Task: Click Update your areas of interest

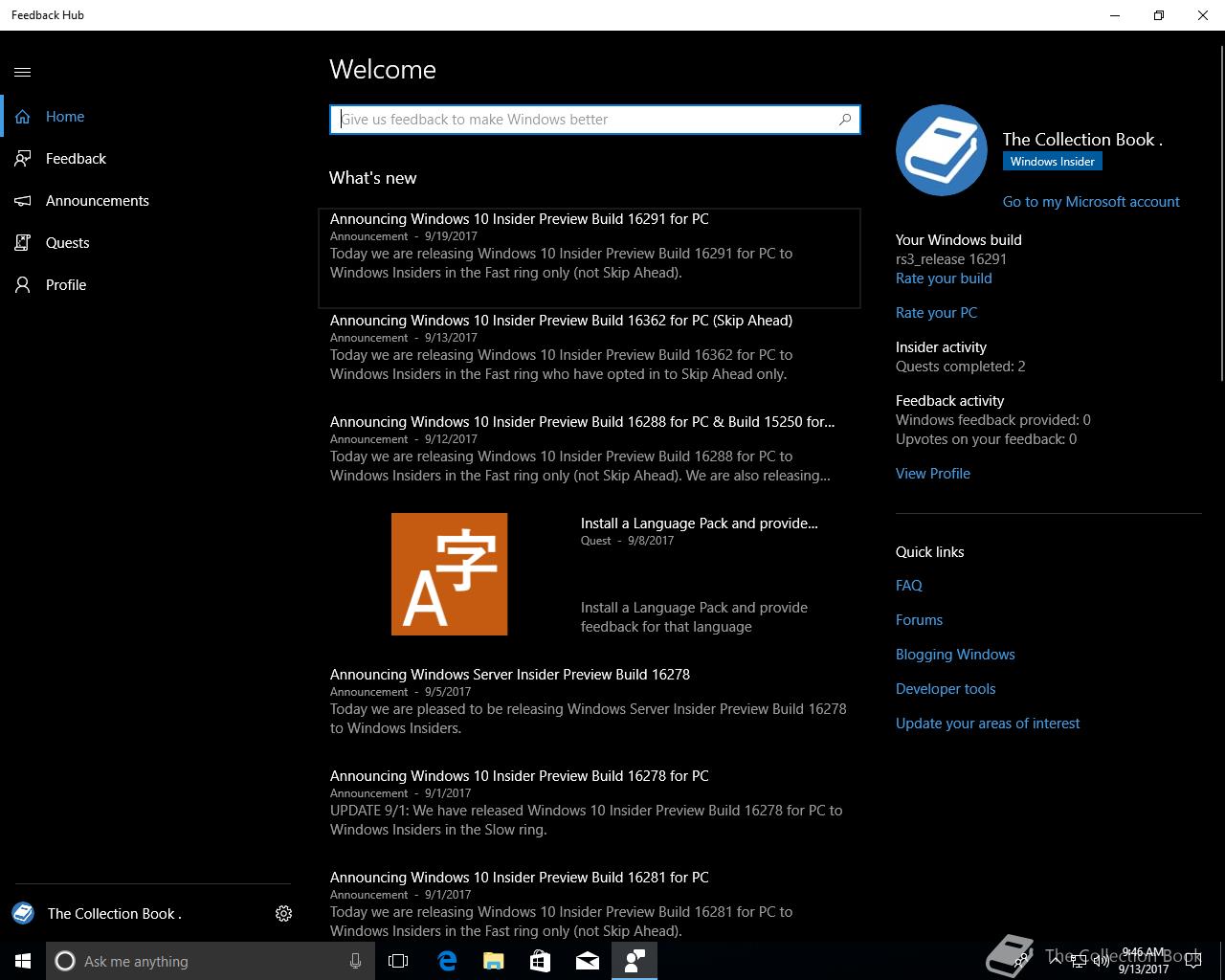Action: pos(988,724)
